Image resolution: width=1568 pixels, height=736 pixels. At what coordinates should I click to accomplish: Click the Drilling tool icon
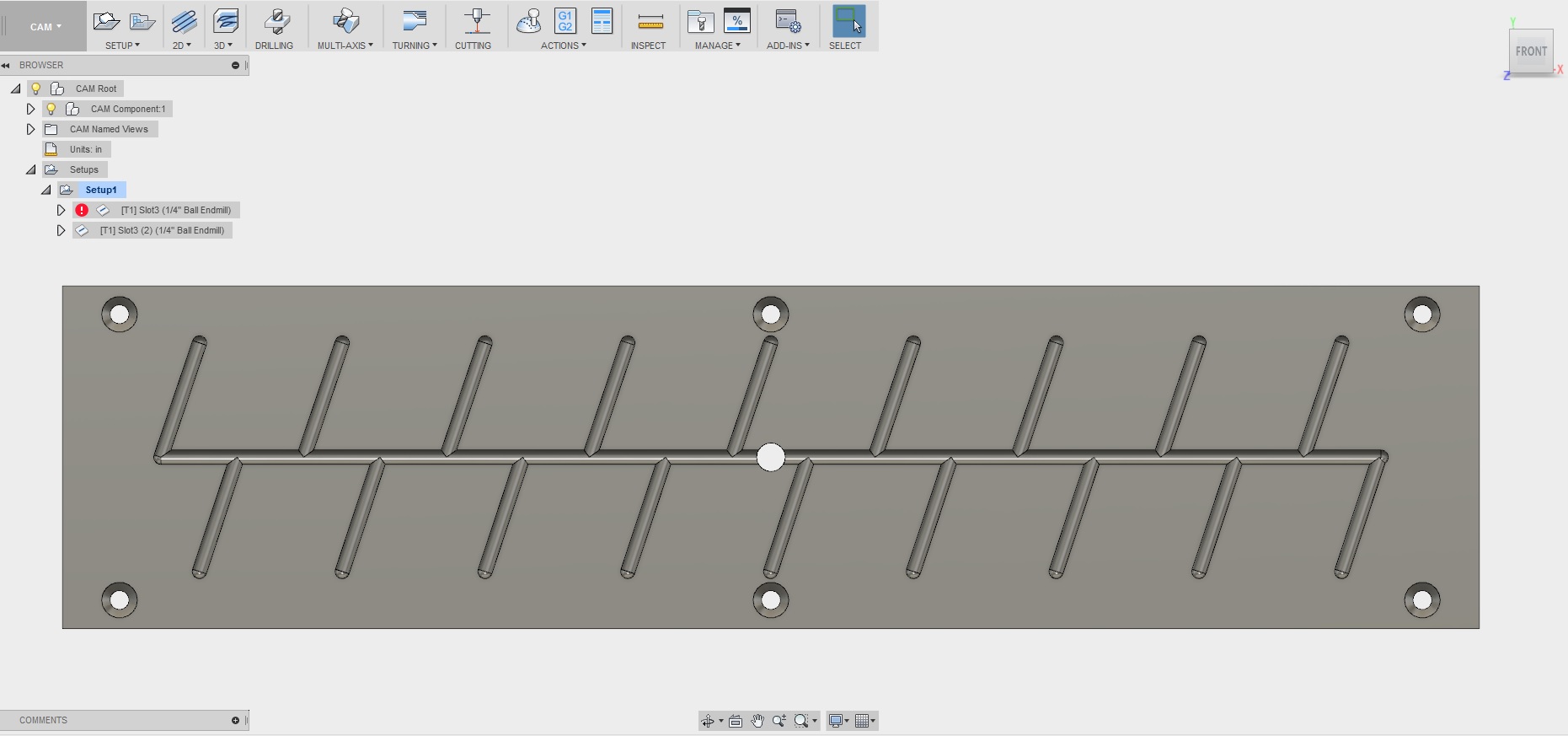point(275,22)
